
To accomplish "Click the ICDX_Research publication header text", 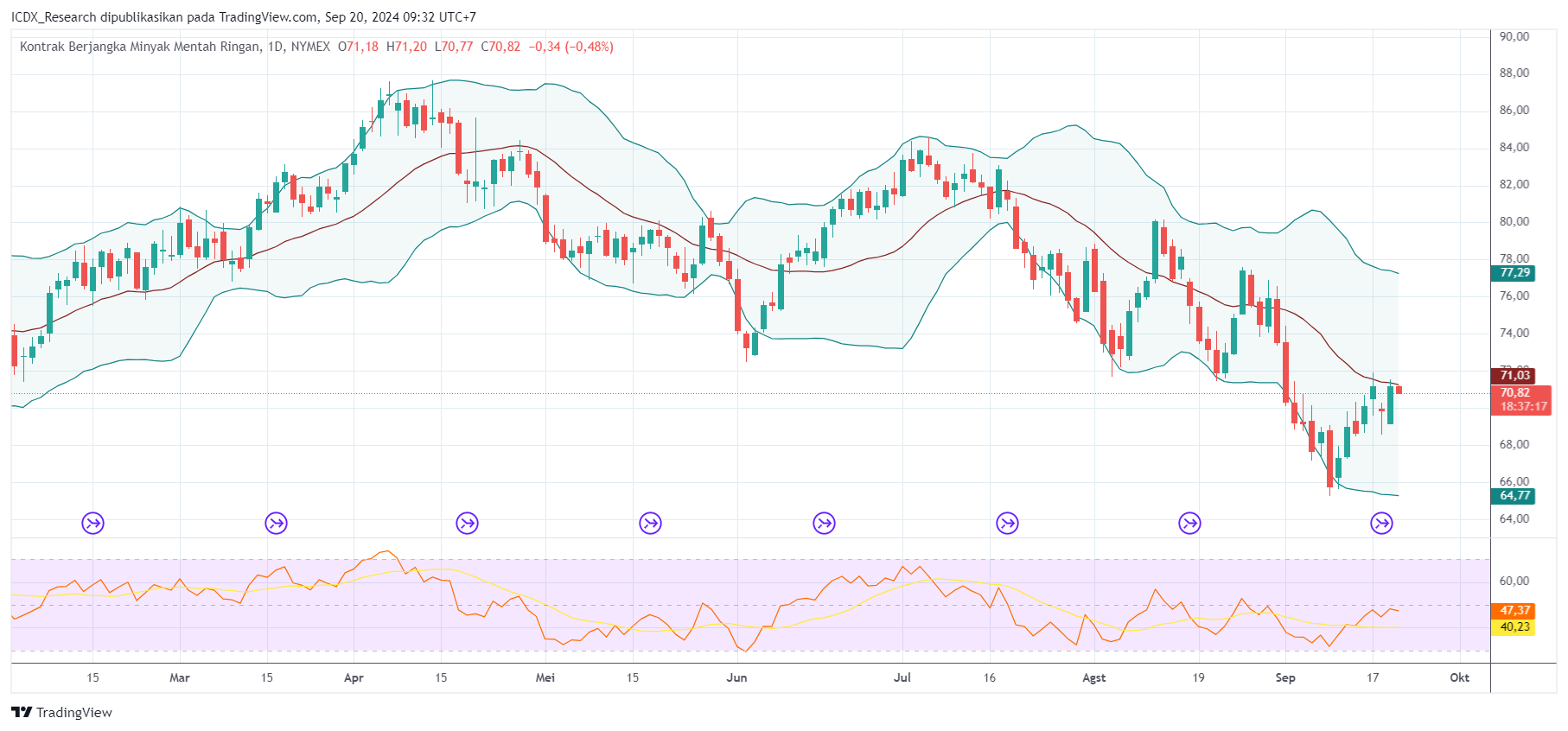I will coord(244,17).
